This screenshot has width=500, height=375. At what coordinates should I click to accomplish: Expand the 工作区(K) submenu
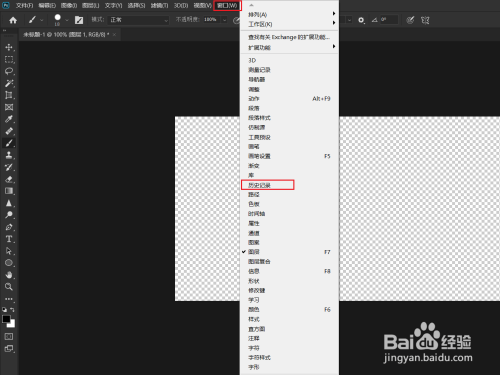pos(289,24)
